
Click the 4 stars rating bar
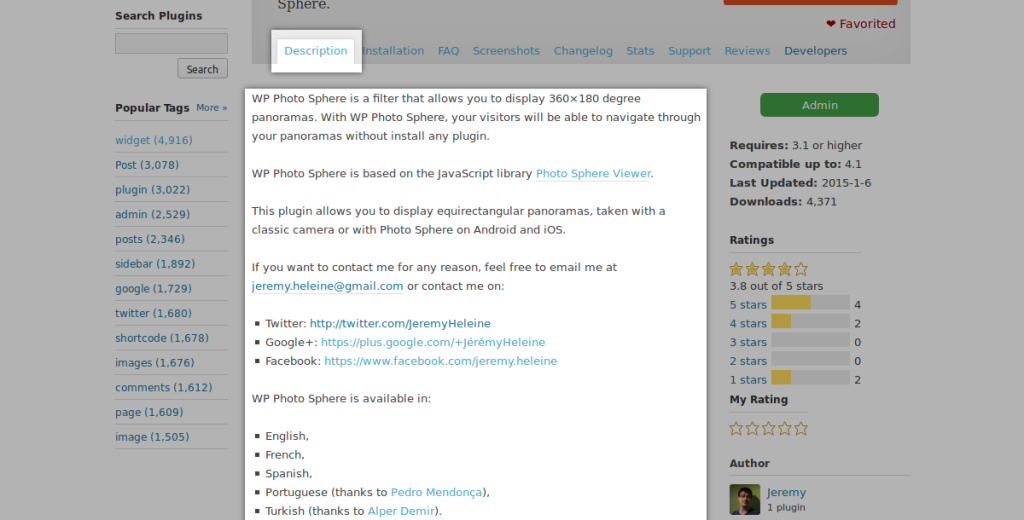pyautogui.click(x=810, y=321)
